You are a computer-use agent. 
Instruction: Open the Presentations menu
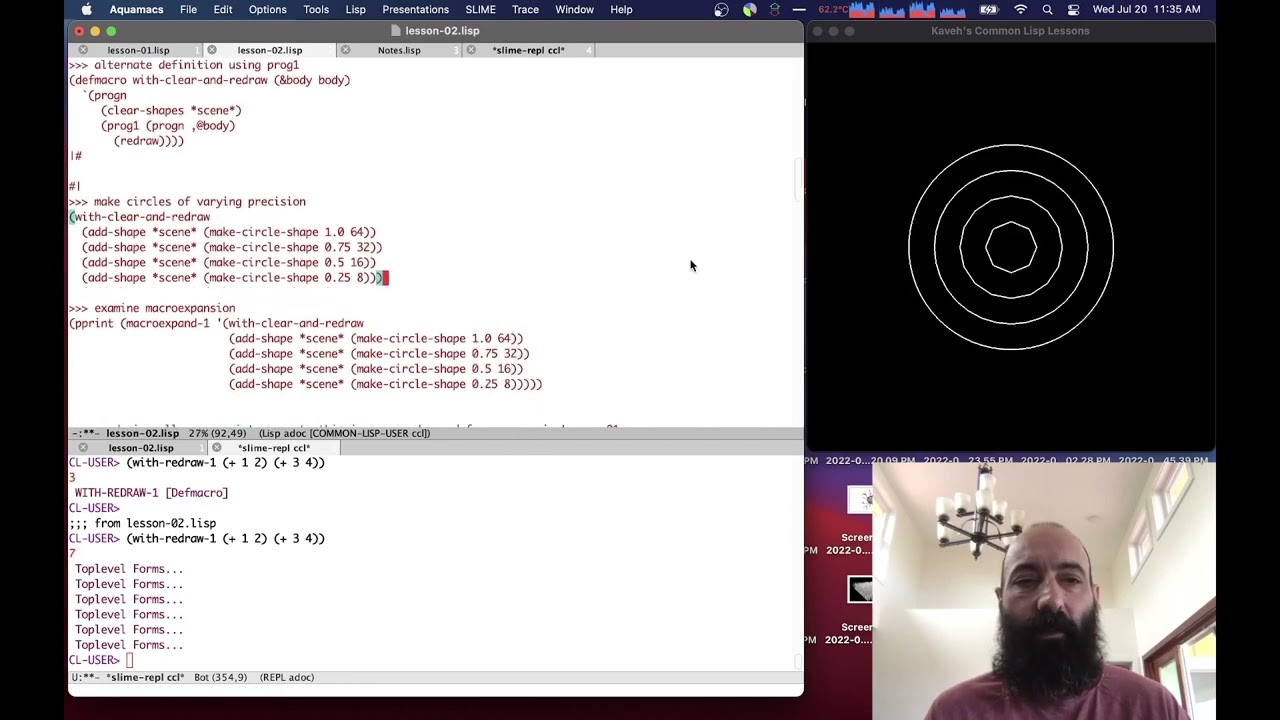click(415, 10)
